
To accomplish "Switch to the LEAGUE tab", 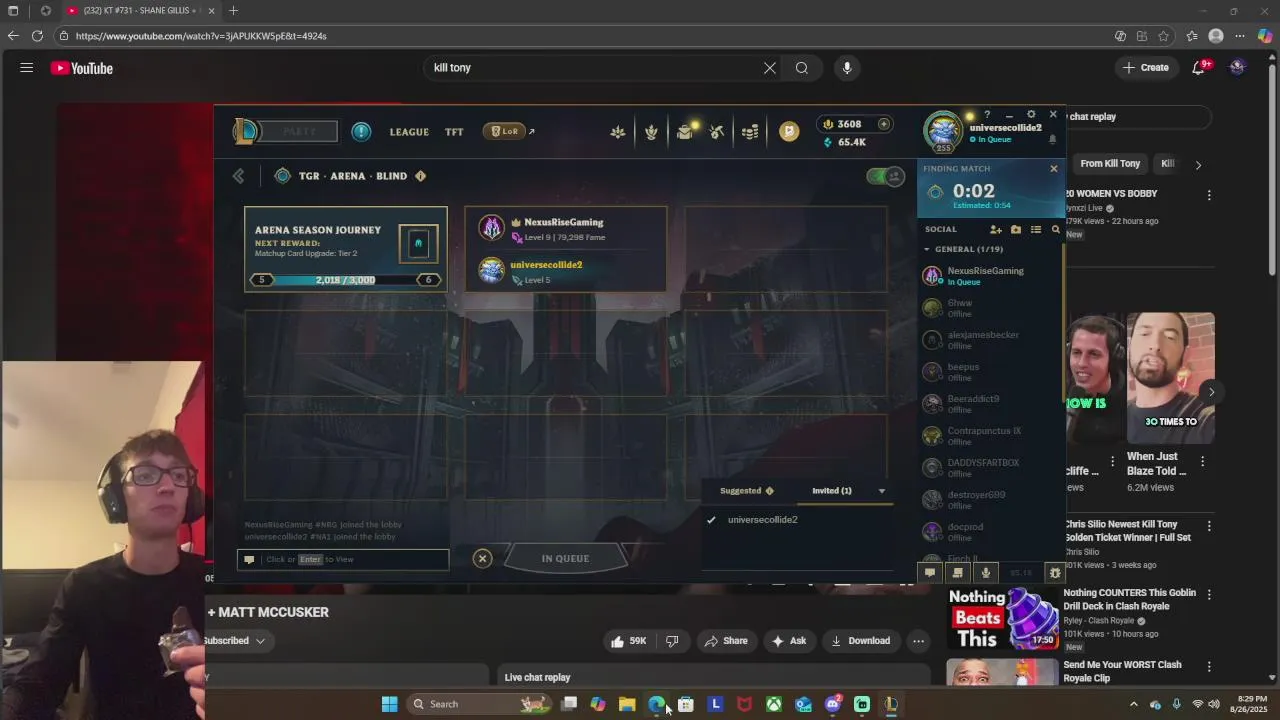I will (409, 132).
